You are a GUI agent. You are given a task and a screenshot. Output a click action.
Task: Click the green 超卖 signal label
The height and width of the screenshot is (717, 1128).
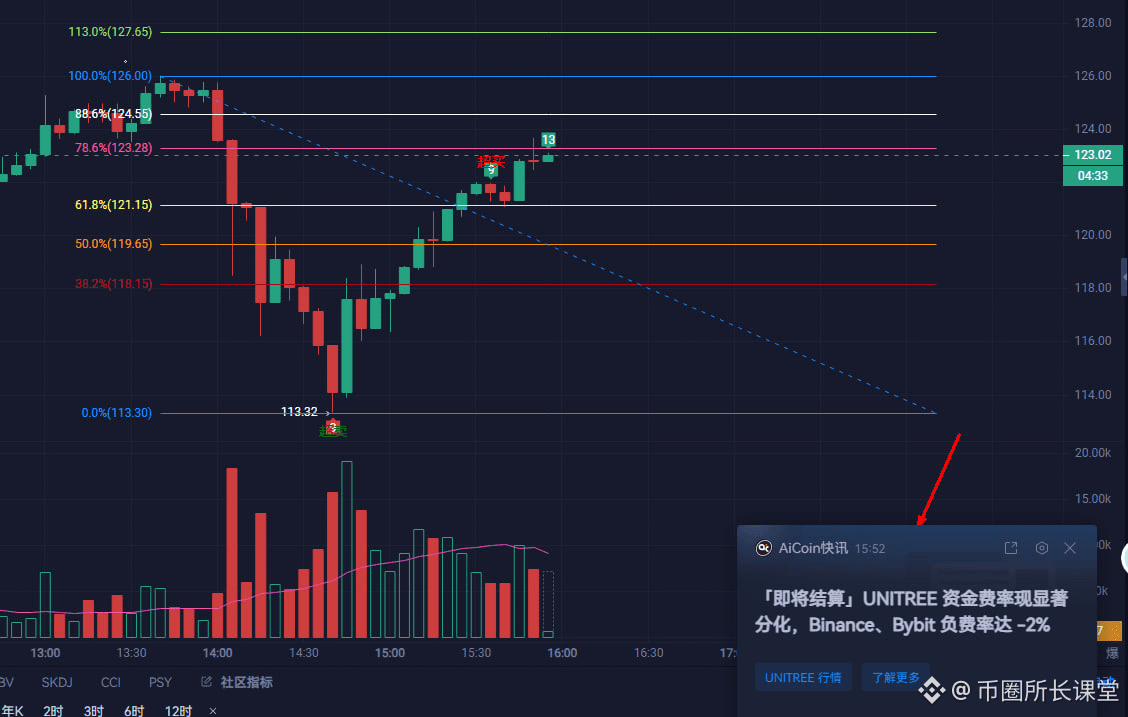coord(333,431)
